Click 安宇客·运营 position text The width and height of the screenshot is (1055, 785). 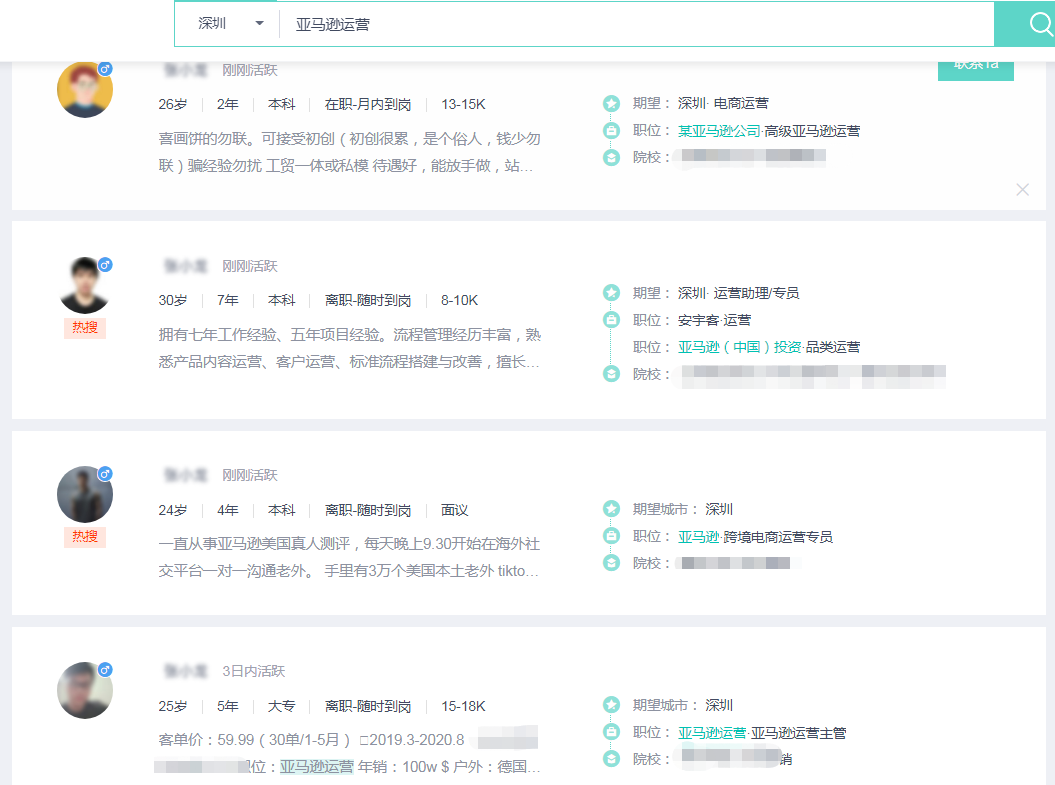point(714,320)
